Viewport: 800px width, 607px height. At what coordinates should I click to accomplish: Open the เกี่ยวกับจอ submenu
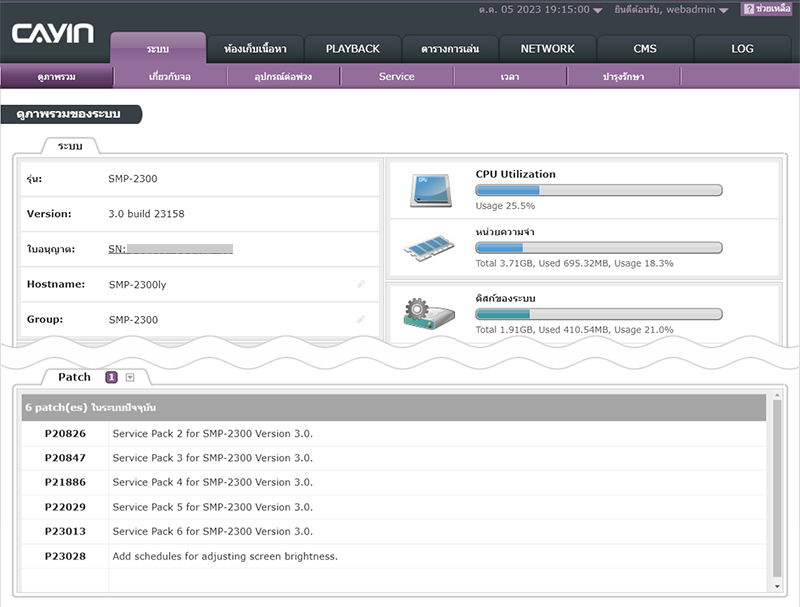(170, 77)
